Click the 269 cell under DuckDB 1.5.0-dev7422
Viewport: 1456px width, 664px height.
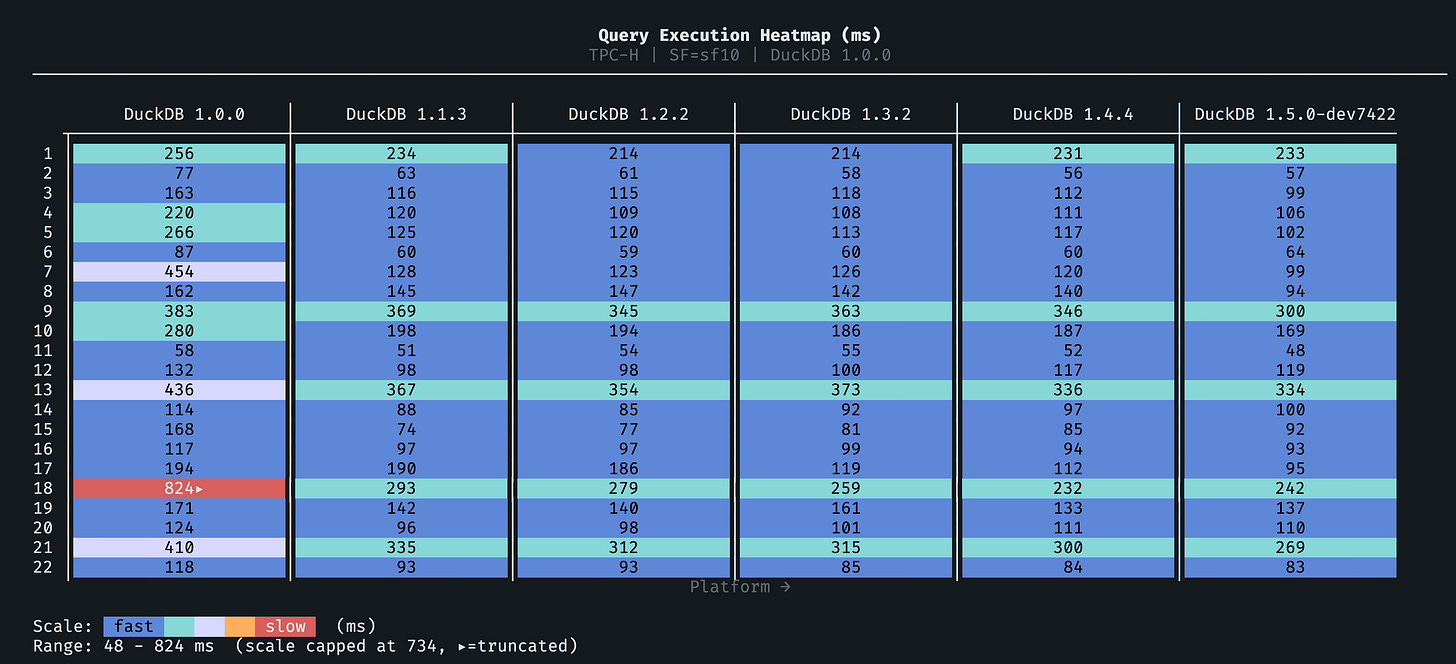pos(1290,548)
